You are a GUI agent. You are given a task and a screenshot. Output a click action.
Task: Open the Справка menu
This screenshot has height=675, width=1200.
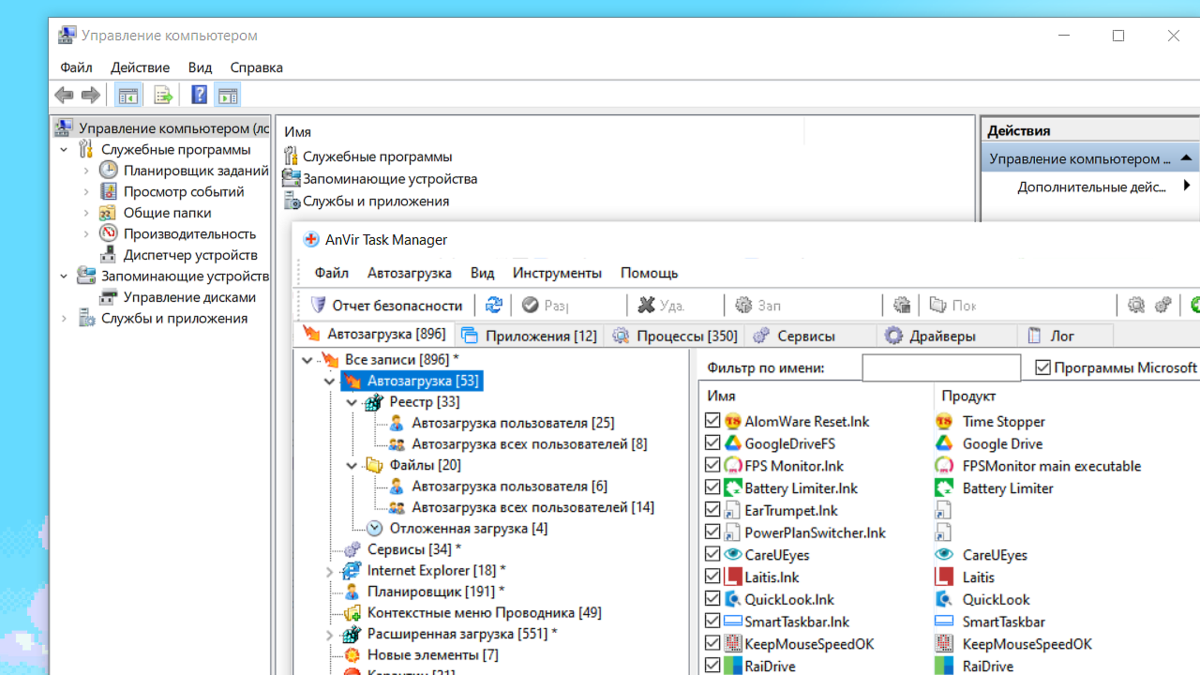pos(256,68)
